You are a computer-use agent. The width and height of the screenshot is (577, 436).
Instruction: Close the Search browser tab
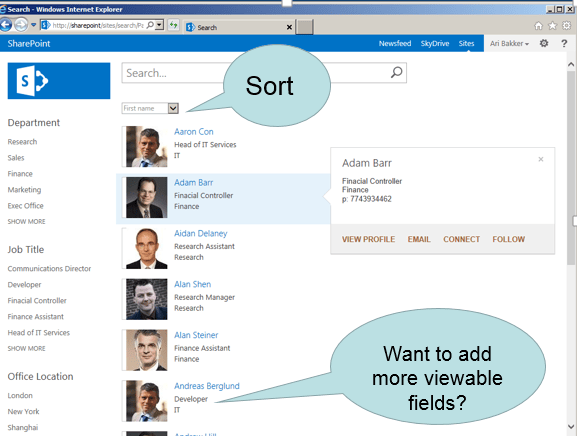point(289,27)
